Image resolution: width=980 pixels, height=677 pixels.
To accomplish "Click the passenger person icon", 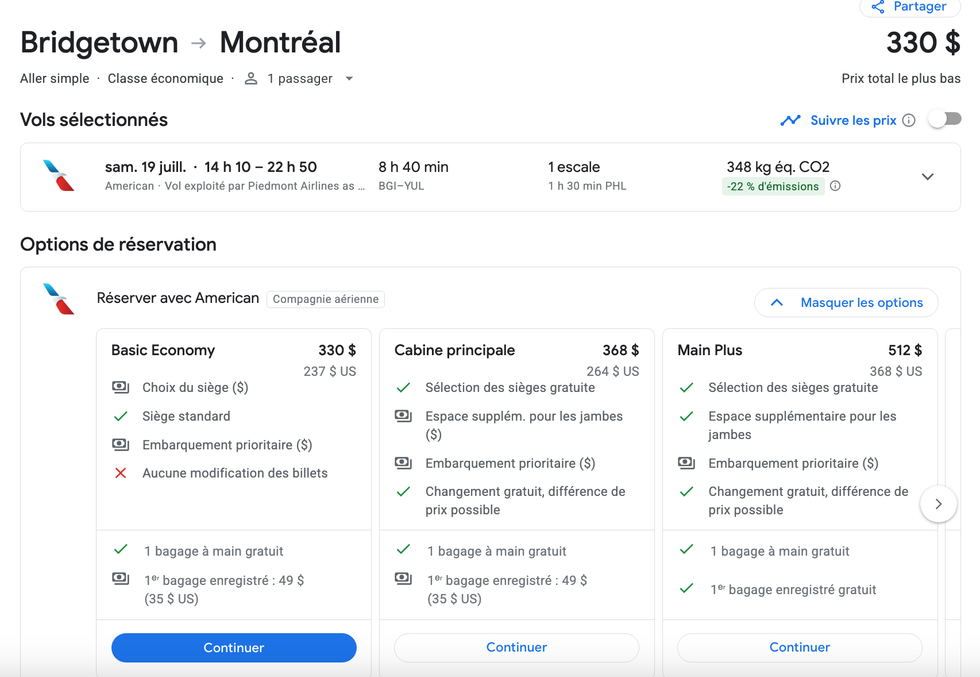I will tap(251, 79).
